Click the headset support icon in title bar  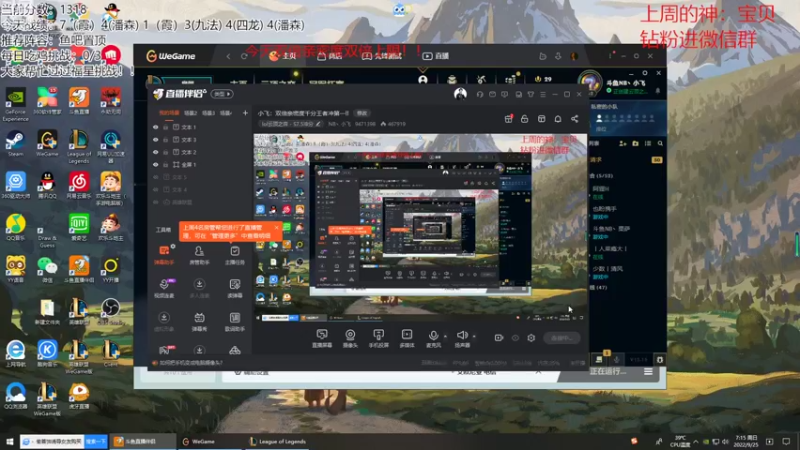(x=480, y=94)
